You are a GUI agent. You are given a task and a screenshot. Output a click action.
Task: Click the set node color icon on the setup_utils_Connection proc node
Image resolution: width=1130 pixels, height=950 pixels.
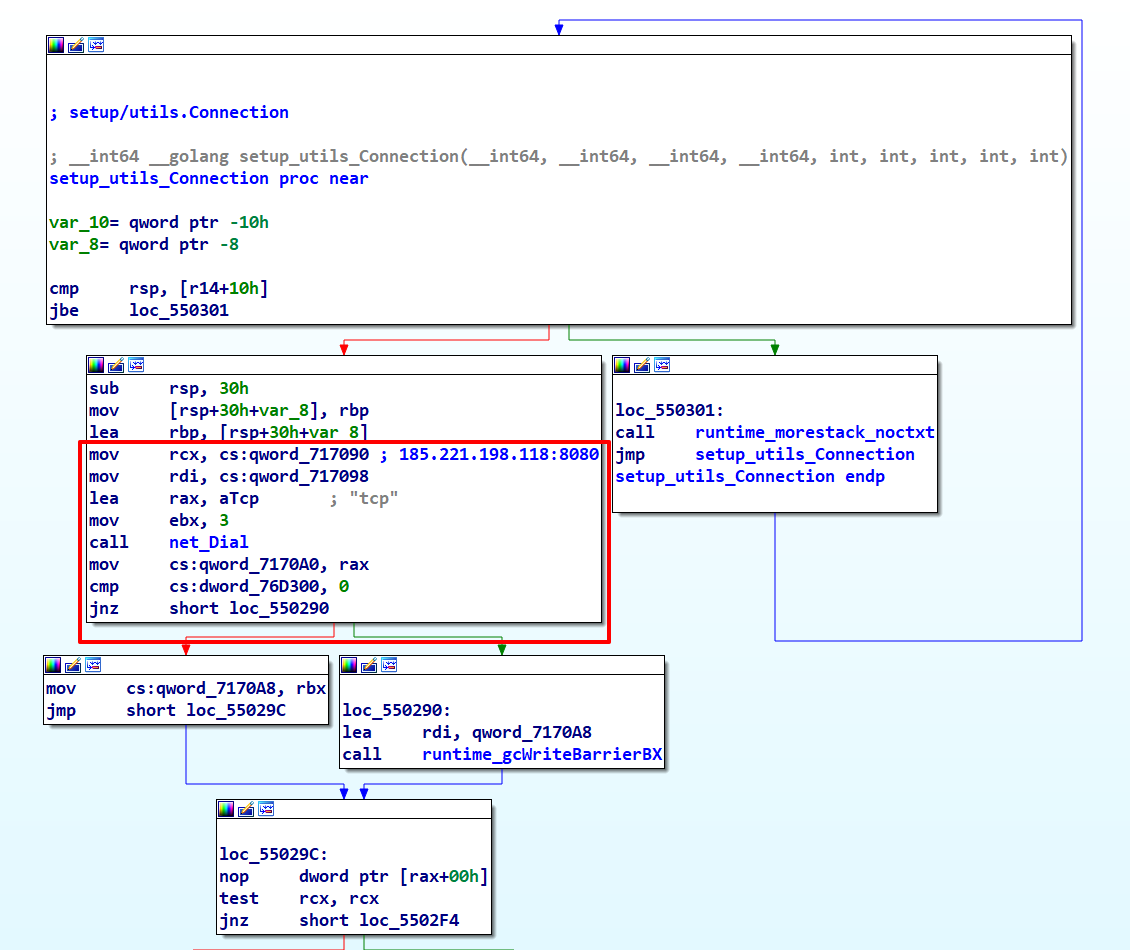point(56,45)
